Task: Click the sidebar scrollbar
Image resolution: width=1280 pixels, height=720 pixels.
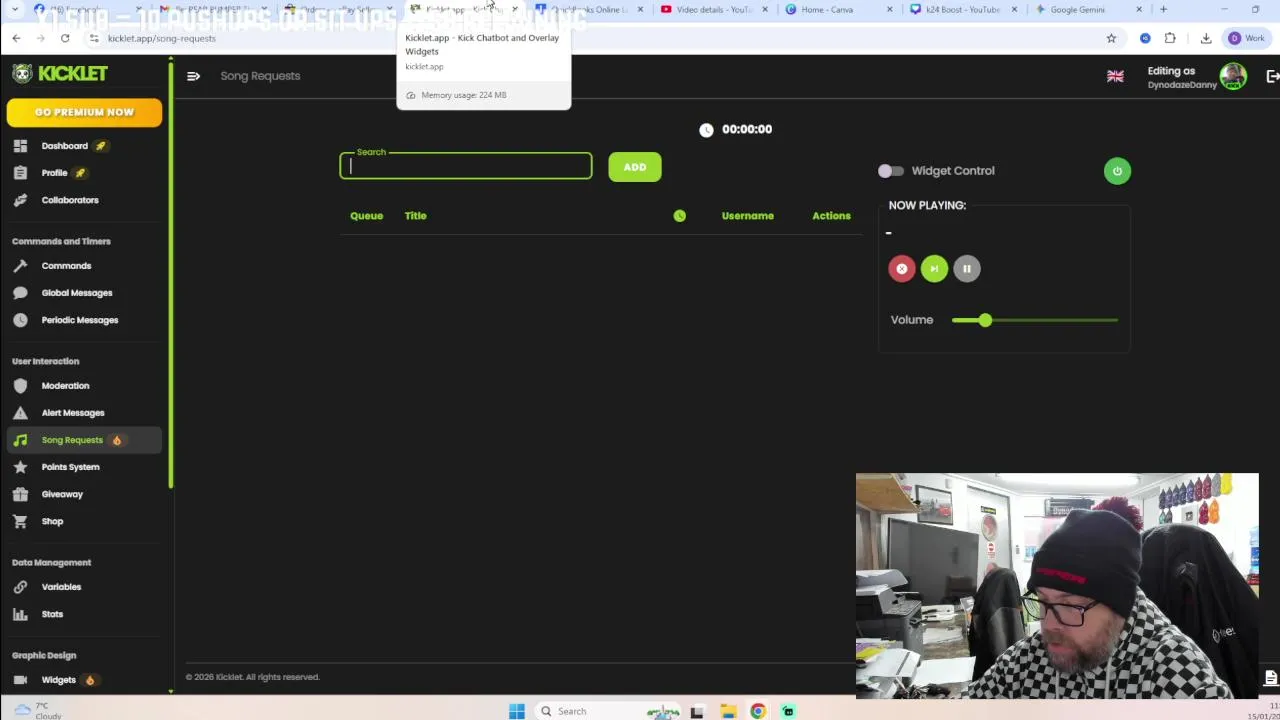Action: (171, 275)
